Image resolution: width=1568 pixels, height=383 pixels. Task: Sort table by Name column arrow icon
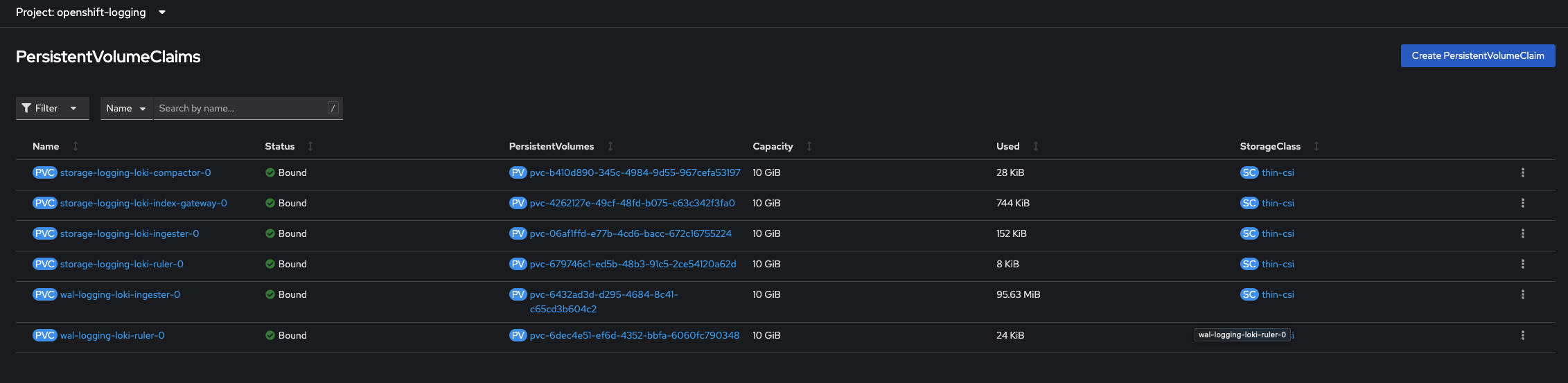click(76, 146)
